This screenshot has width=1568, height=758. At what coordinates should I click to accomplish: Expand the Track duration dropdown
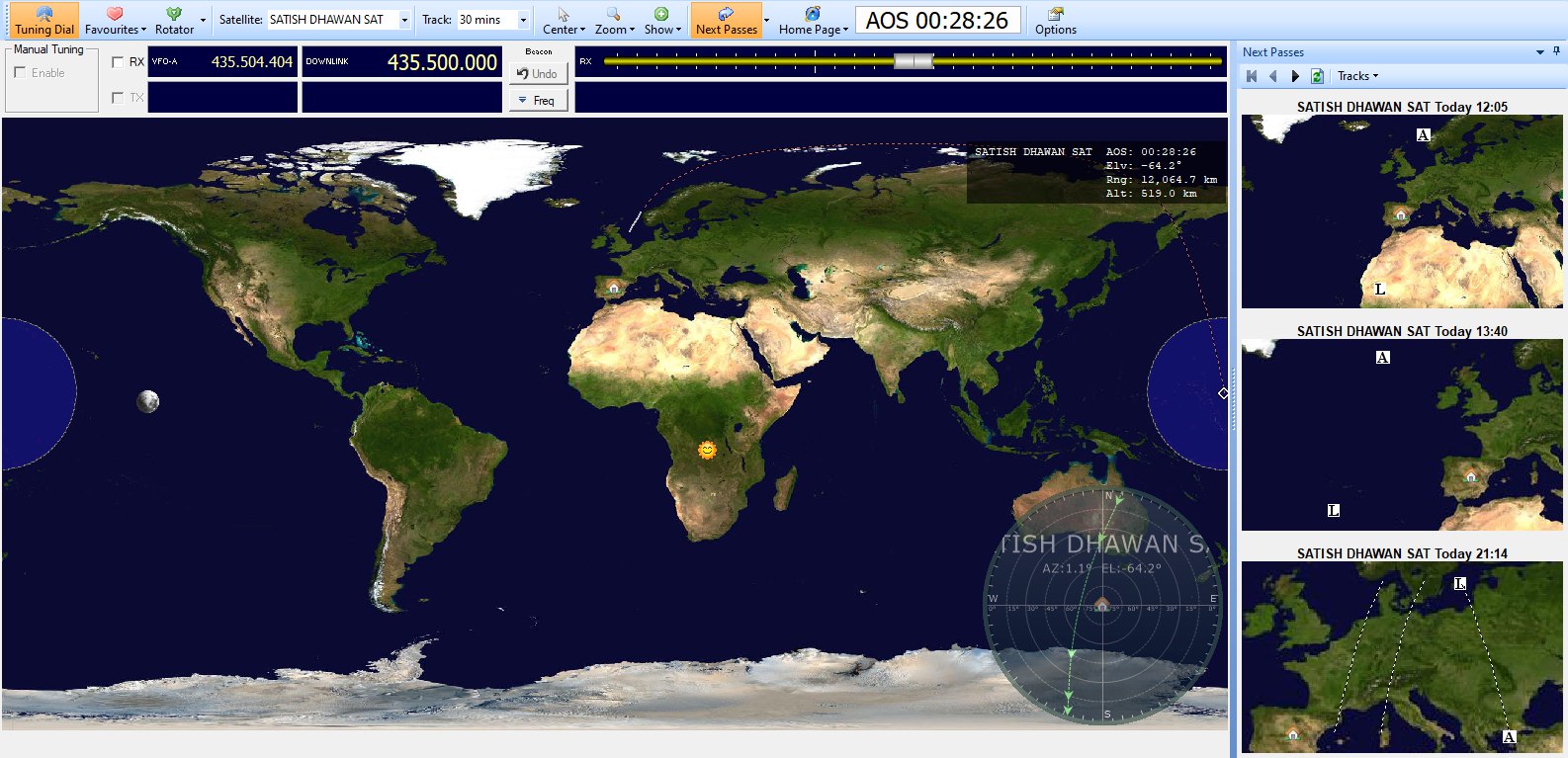pyautogui.click(x=523, y=20)
